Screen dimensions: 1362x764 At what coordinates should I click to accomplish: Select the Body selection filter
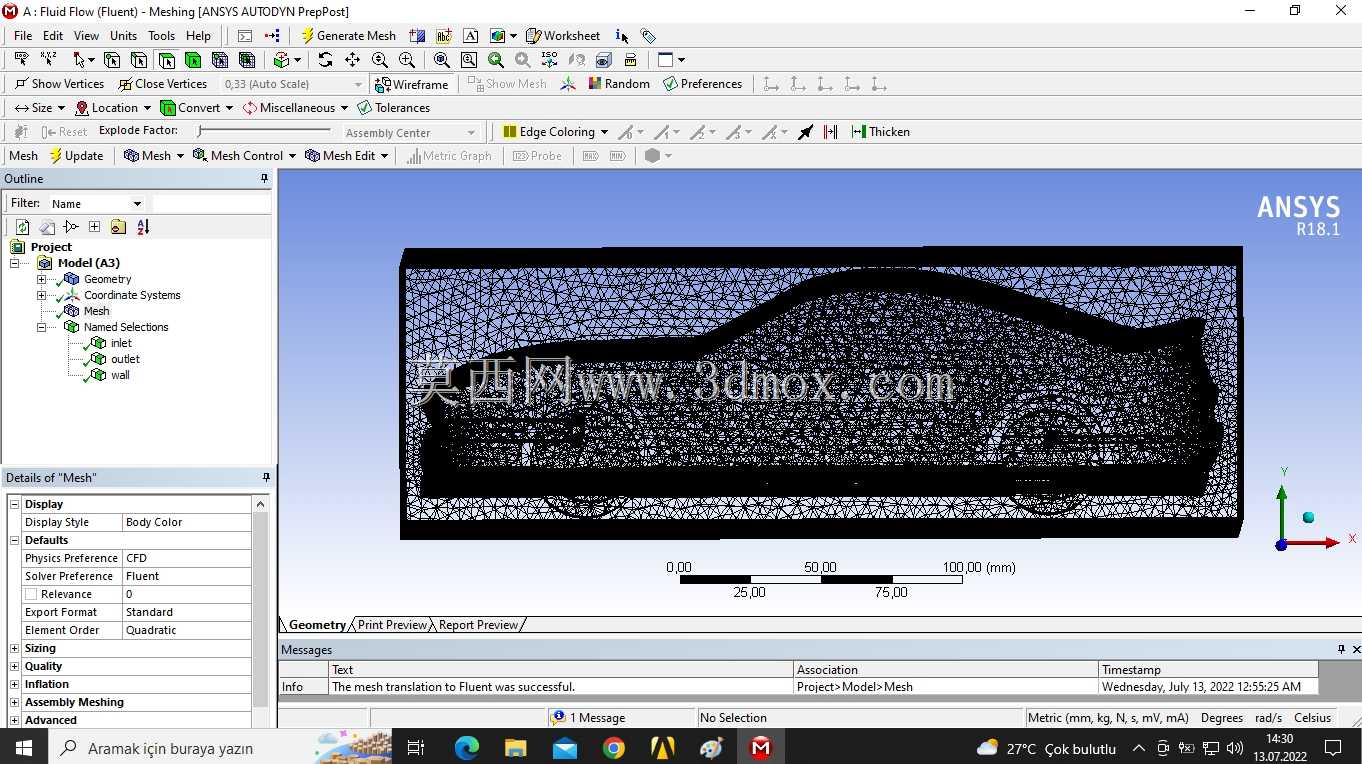pyautogui.click(x=193, y=60)
